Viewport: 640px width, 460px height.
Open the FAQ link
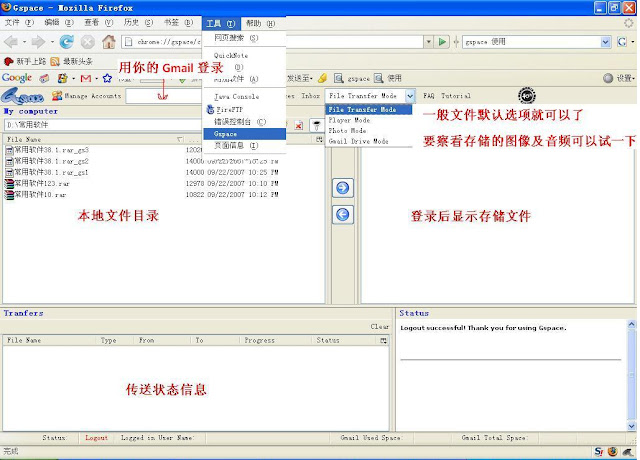point(429,96)
